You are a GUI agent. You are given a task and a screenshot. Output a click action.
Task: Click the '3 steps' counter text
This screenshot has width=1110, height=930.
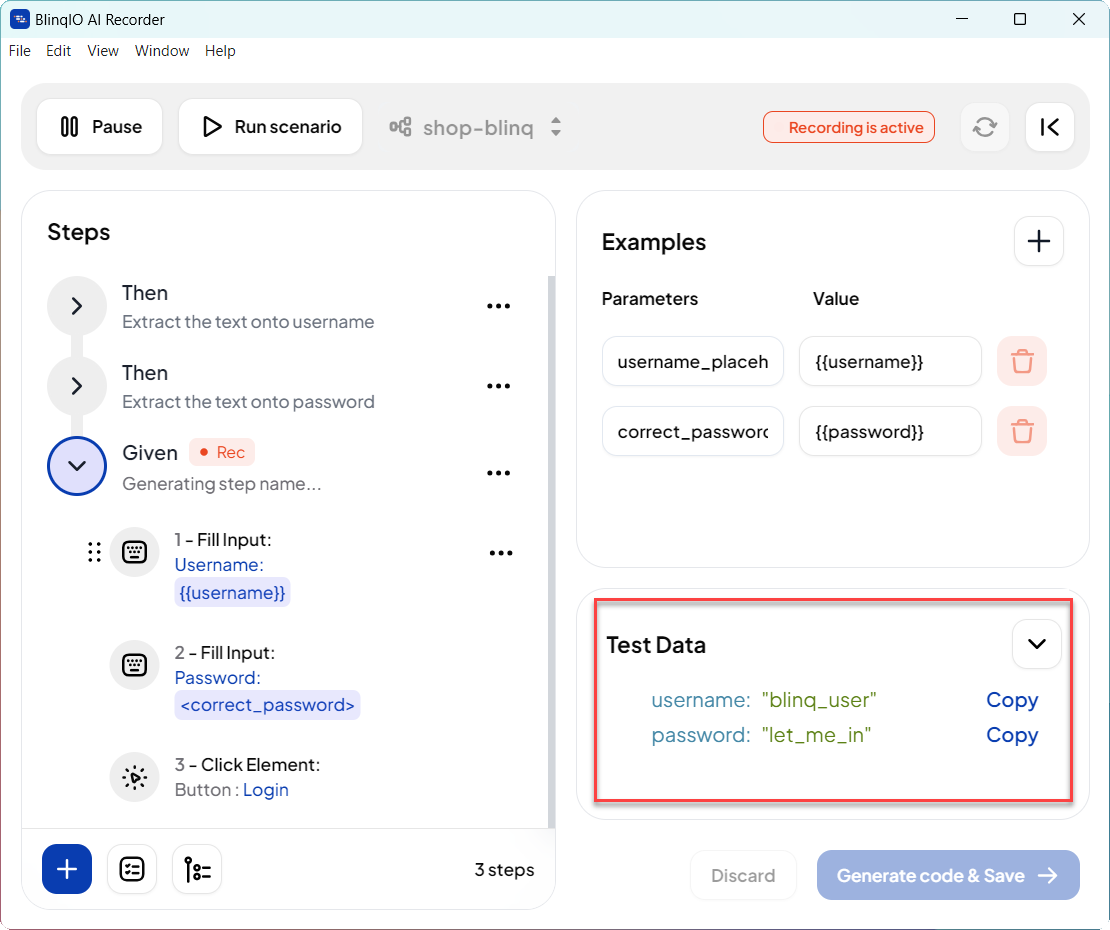[504, 870]
